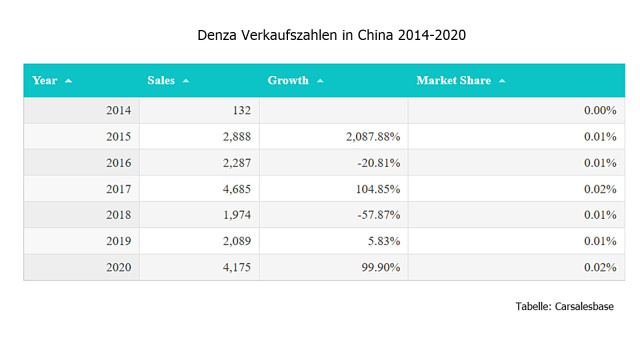Image resolution: width=640 pixels, height=360 pixels.
Task: Select the Sales column header
Action: click(x=200, y=80)
